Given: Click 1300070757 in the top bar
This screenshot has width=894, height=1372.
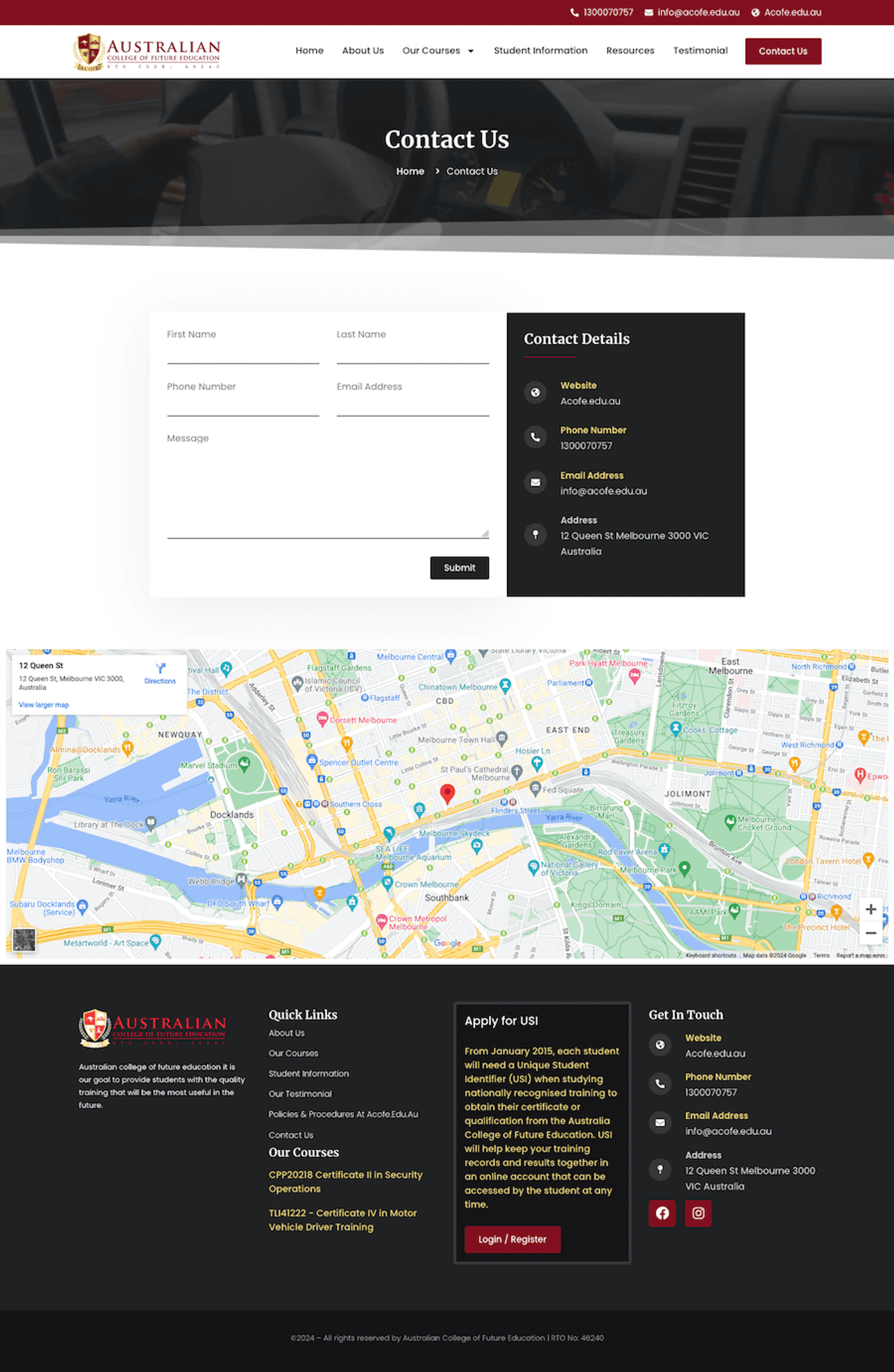Looking at the screenshot, I should [608, 12].
